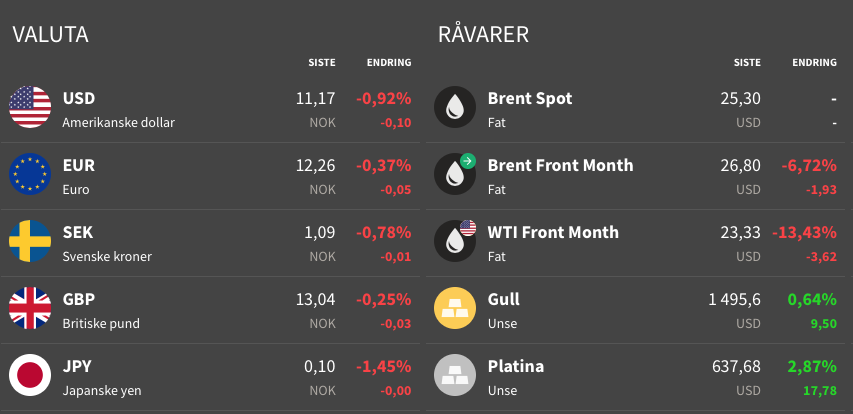Select the WTI Front Month oil icon
The image size is (853, 414).
pos(455,240)
